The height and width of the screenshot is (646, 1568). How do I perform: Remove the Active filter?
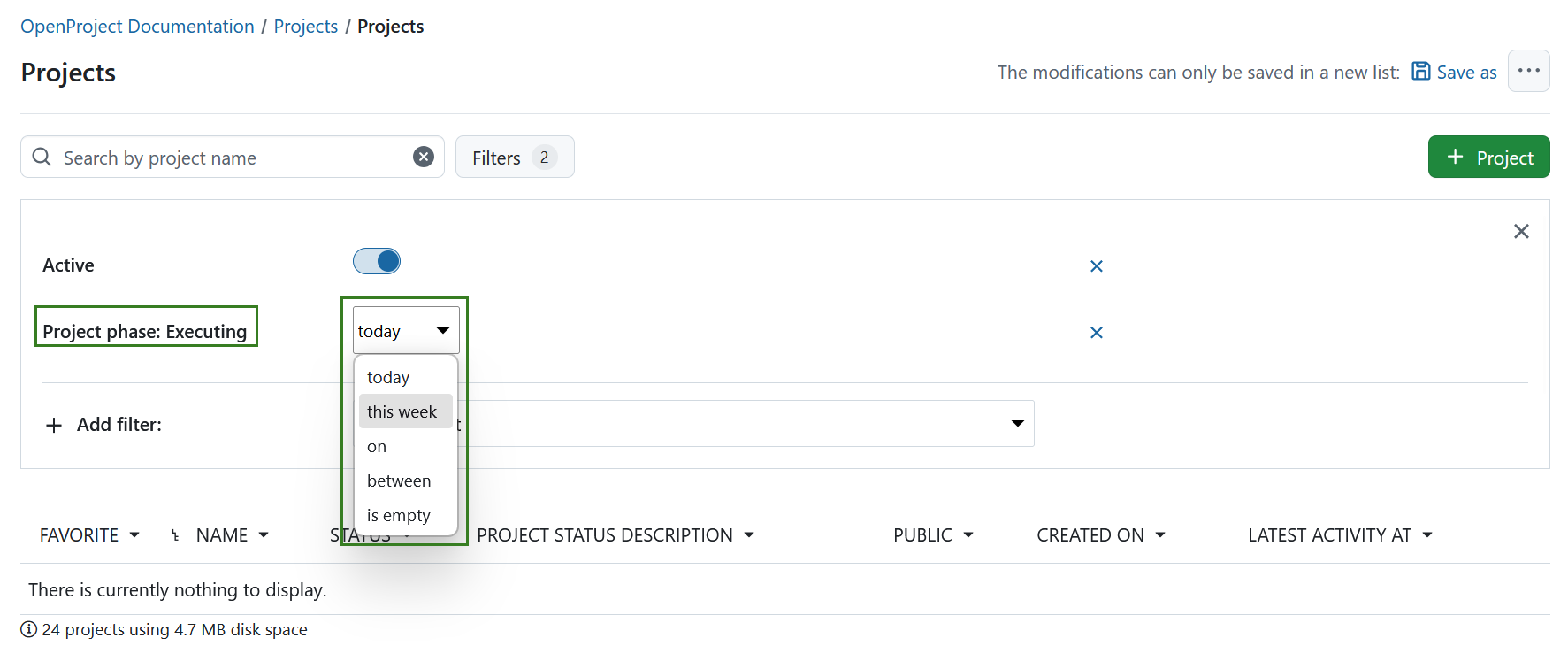click(x=1096, y=266)
